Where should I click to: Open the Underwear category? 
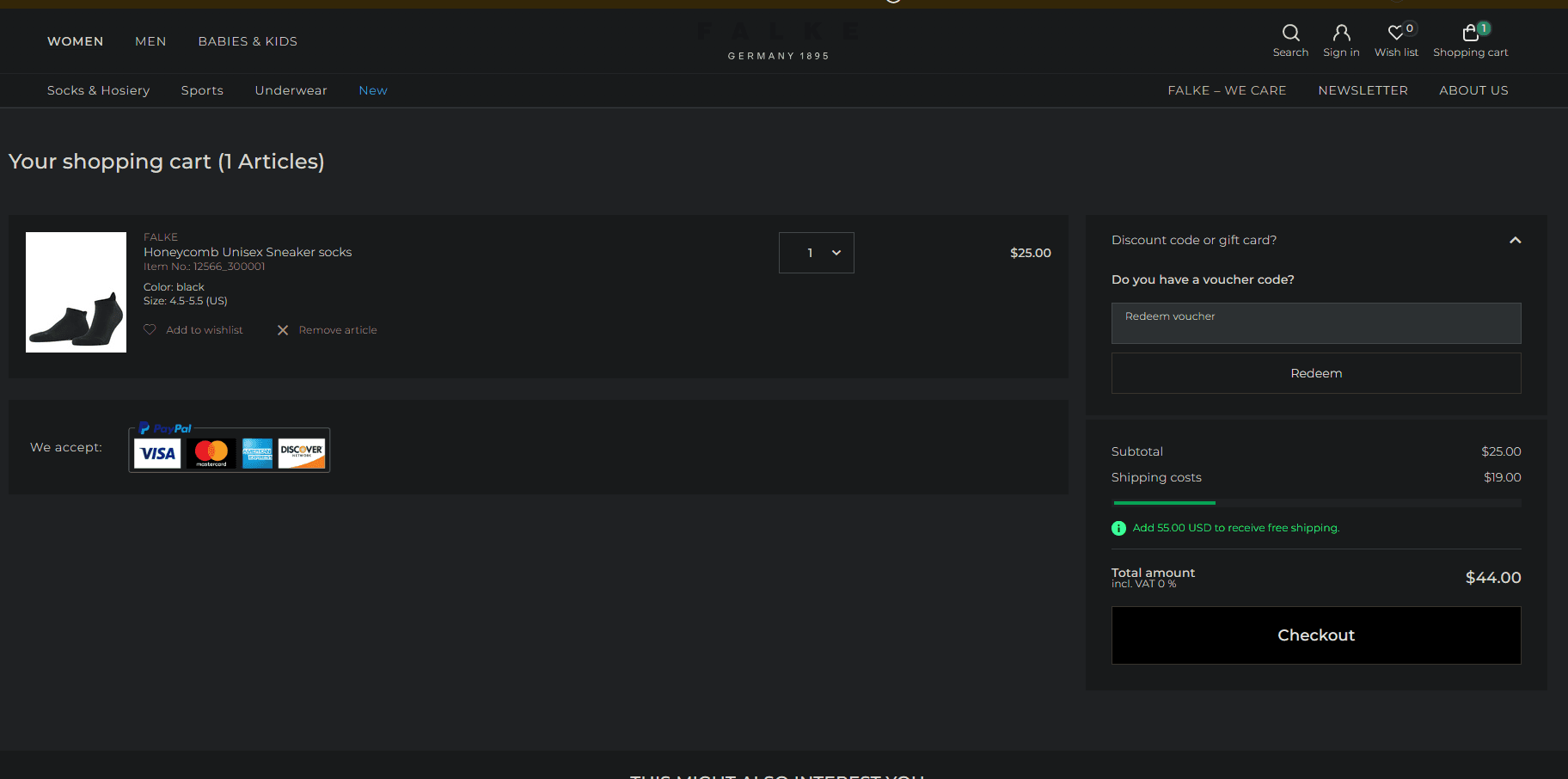click(x=291, y=90)
